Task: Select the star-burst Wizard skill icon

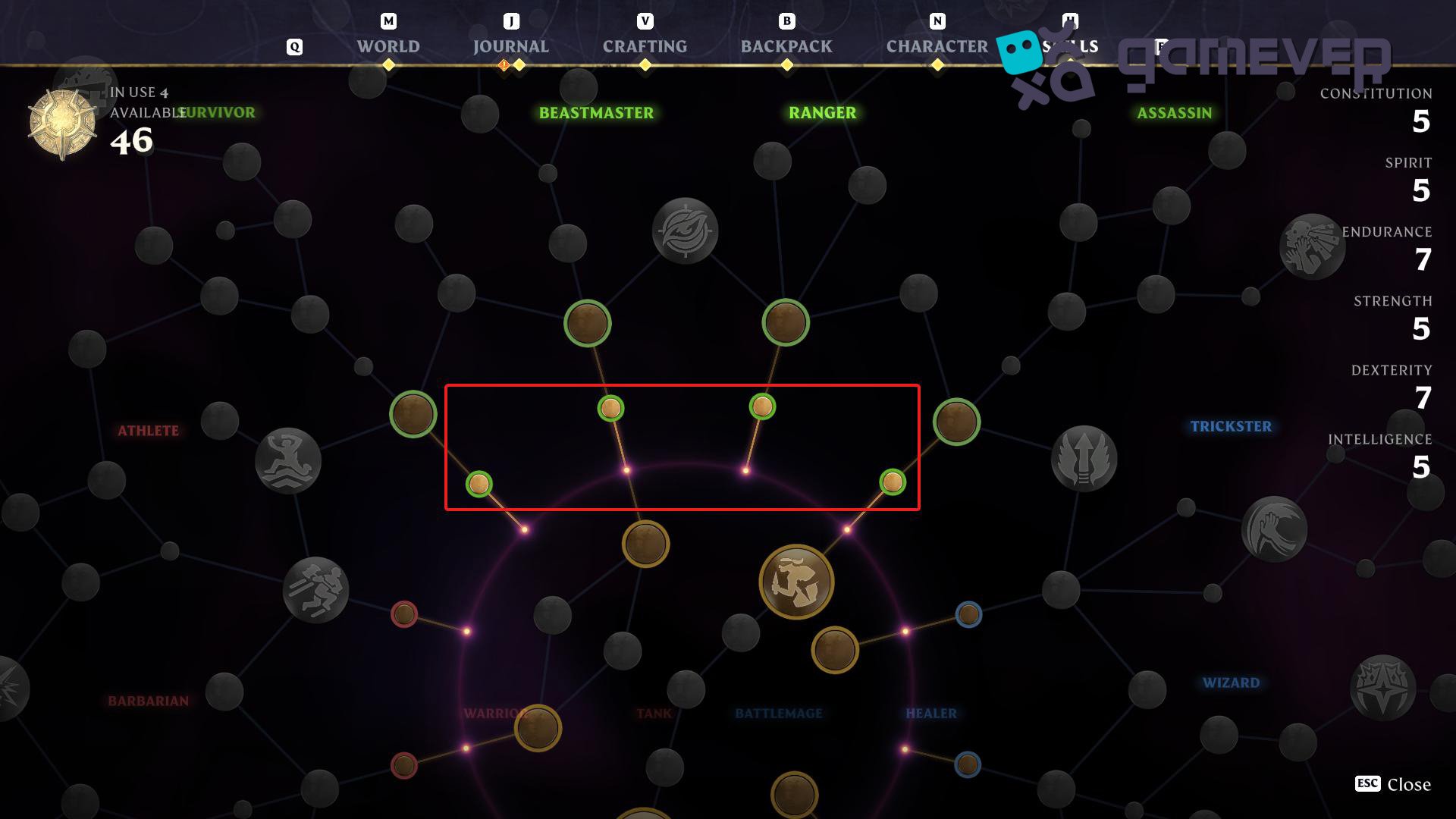Action: point(1382,688)
